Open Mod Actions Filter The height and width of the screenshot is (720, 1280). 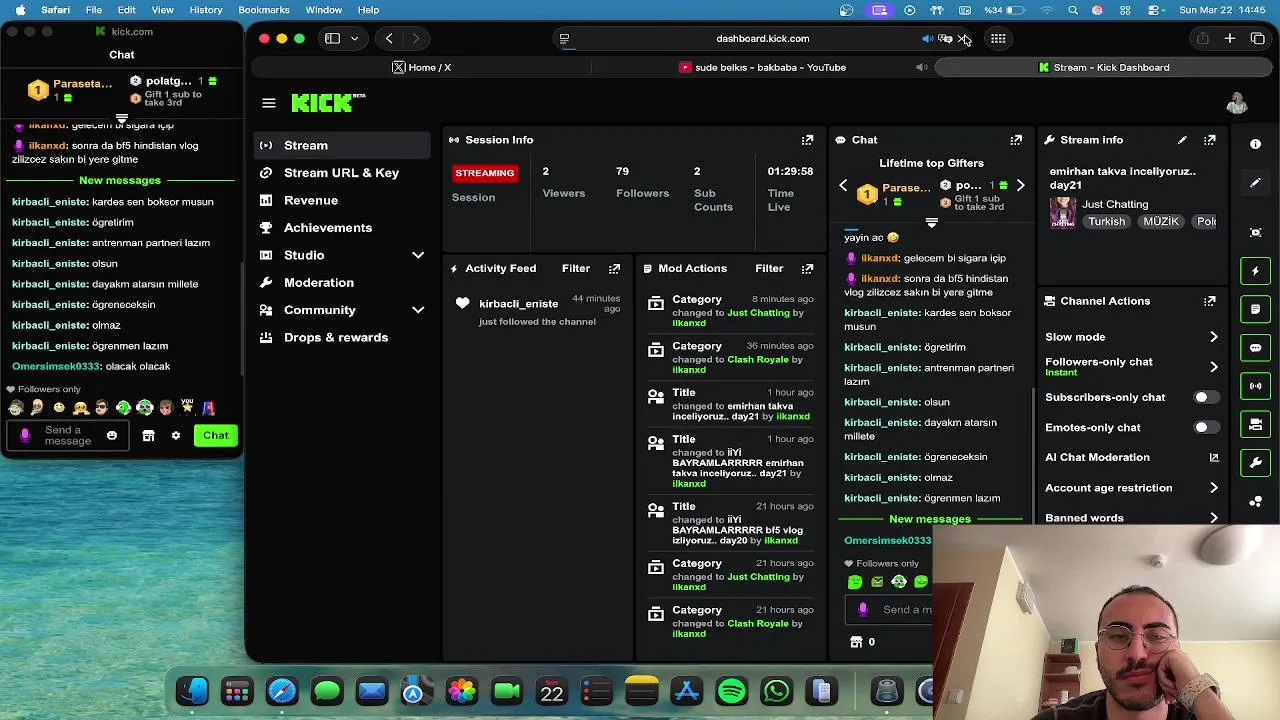click(x=769, y=269)
